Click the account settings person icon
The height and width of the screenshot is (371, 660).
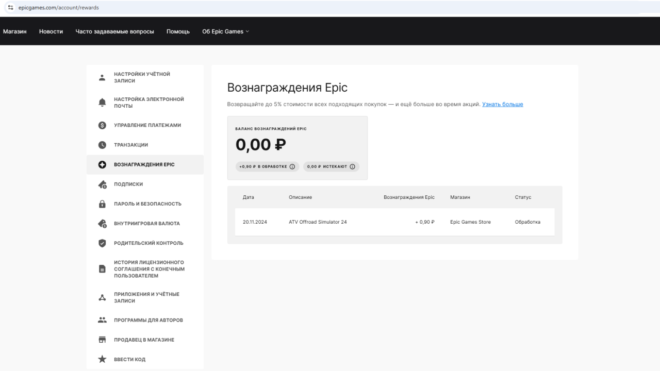click(102, 77)
